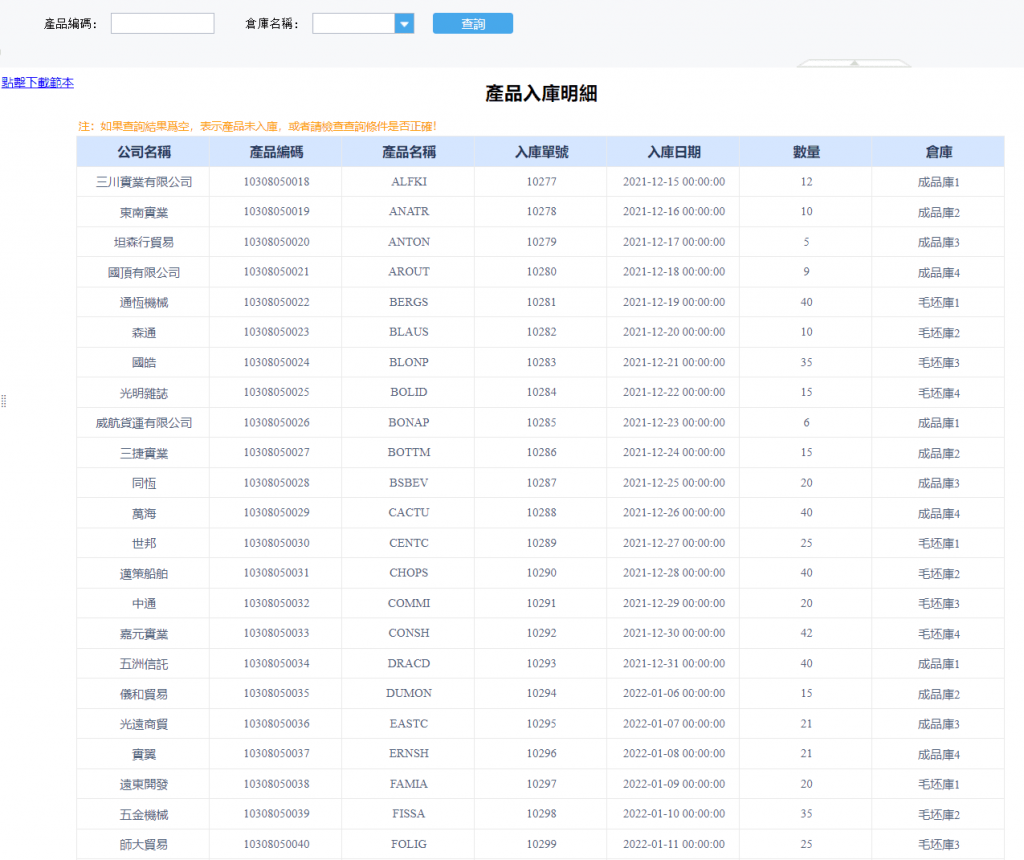Select company cell 遠東開發
The image size is (1024, 860).
pyautogui.click(x=144, y=784)
